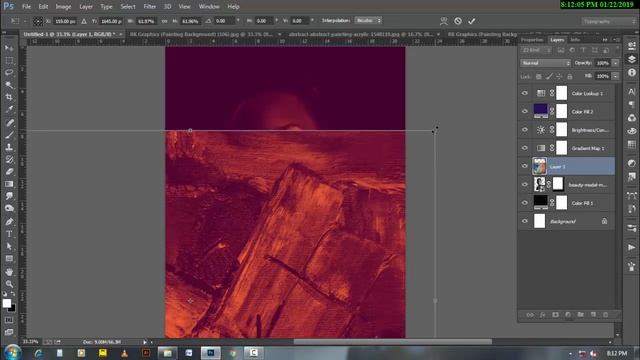The width and height of the screenshot is (640, 360).
Task: Click the Layer 1 thumbnail
Action: (x=540, y=166)
